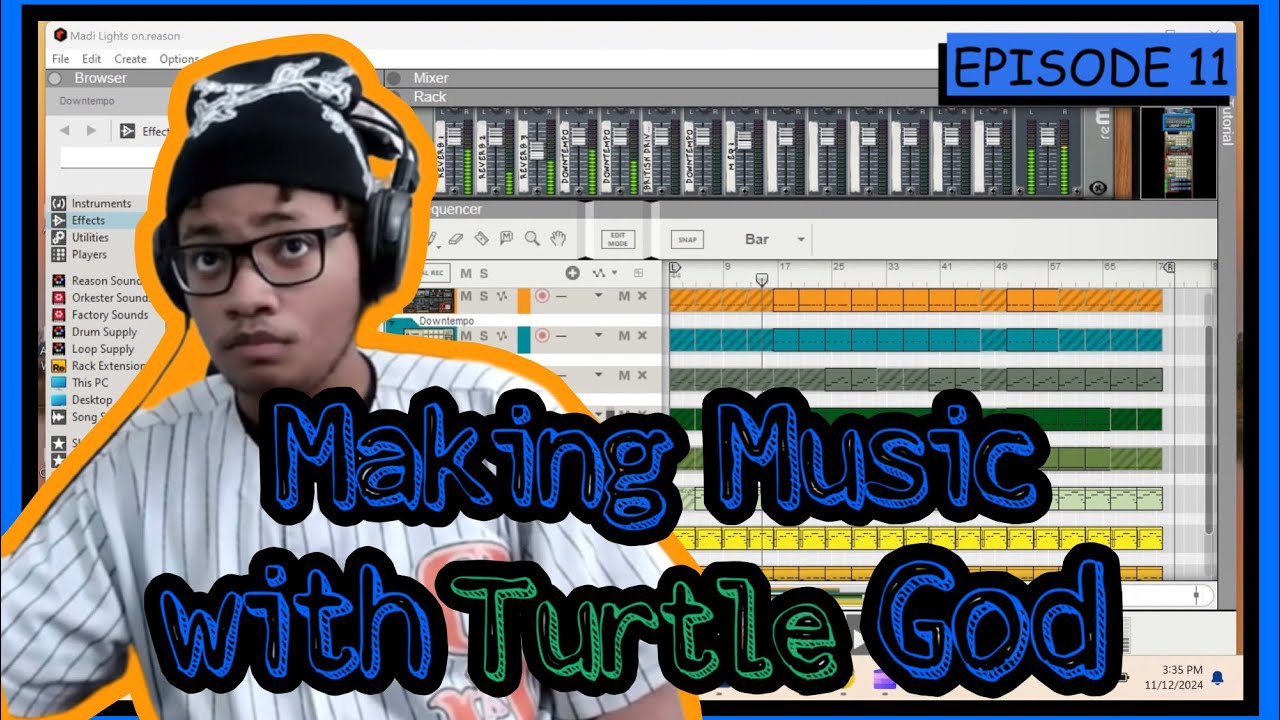Open the Tutorial side tab
The height and width of the screenshot is (720, 1280).
click(x=1228, y=121)
